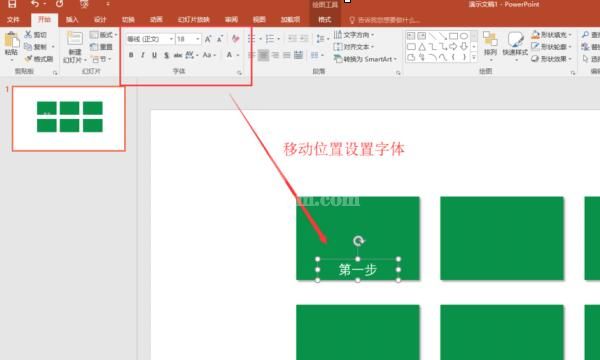Activate the Format Painter brush
The height and width of the screenshot is (360, 600).
[39, 59]
